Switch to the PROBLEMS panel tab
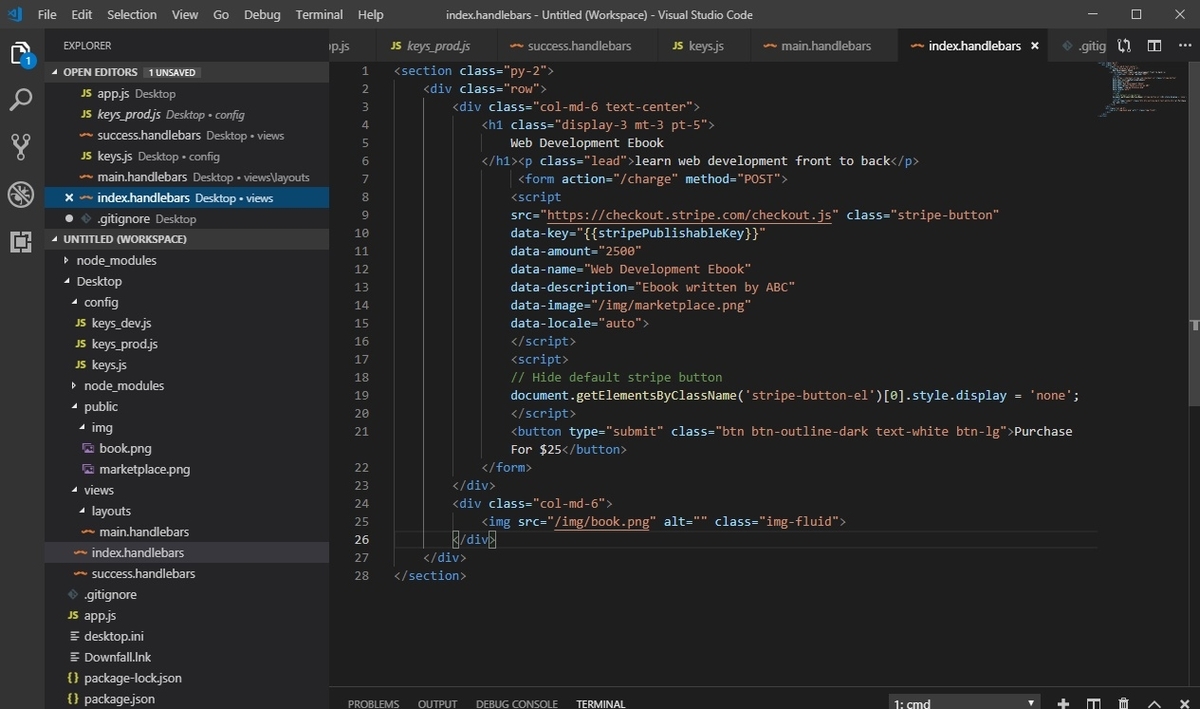The width and height of the screenshot is (1200, 709). 373,704
